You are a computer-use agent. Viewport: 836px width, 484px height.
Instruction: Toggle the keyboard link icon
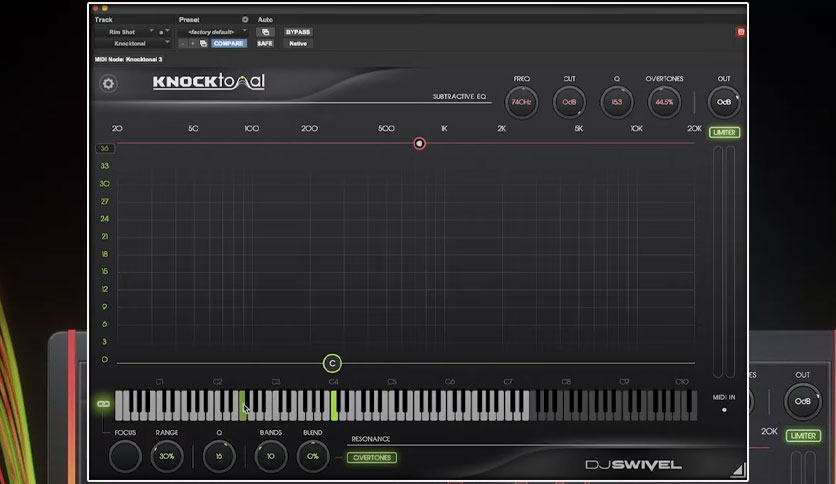click(103, 404)
